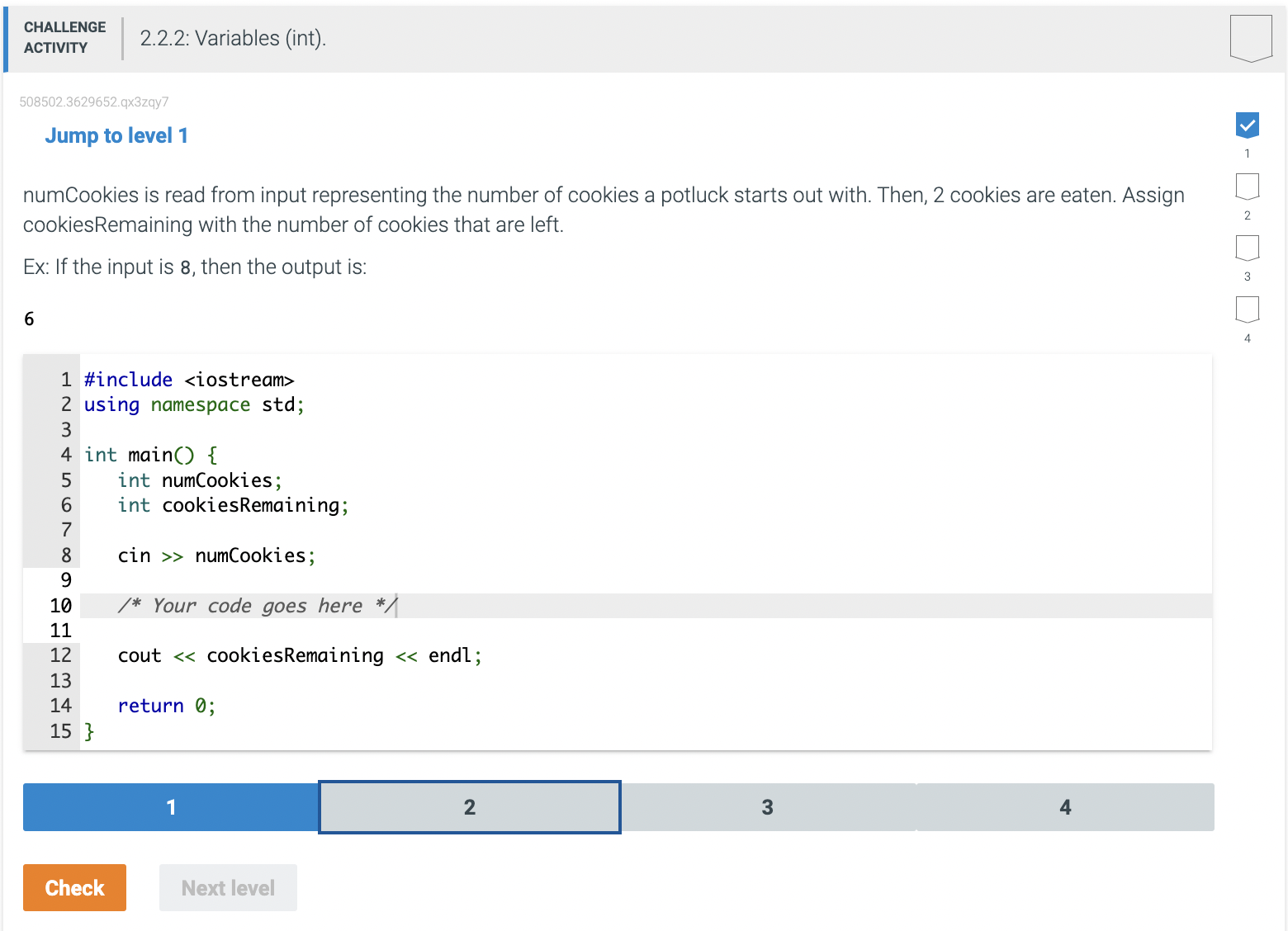Screen dimensions: 1288x931
Task: Switch to level 4 tab
Action: [1065, 807]
